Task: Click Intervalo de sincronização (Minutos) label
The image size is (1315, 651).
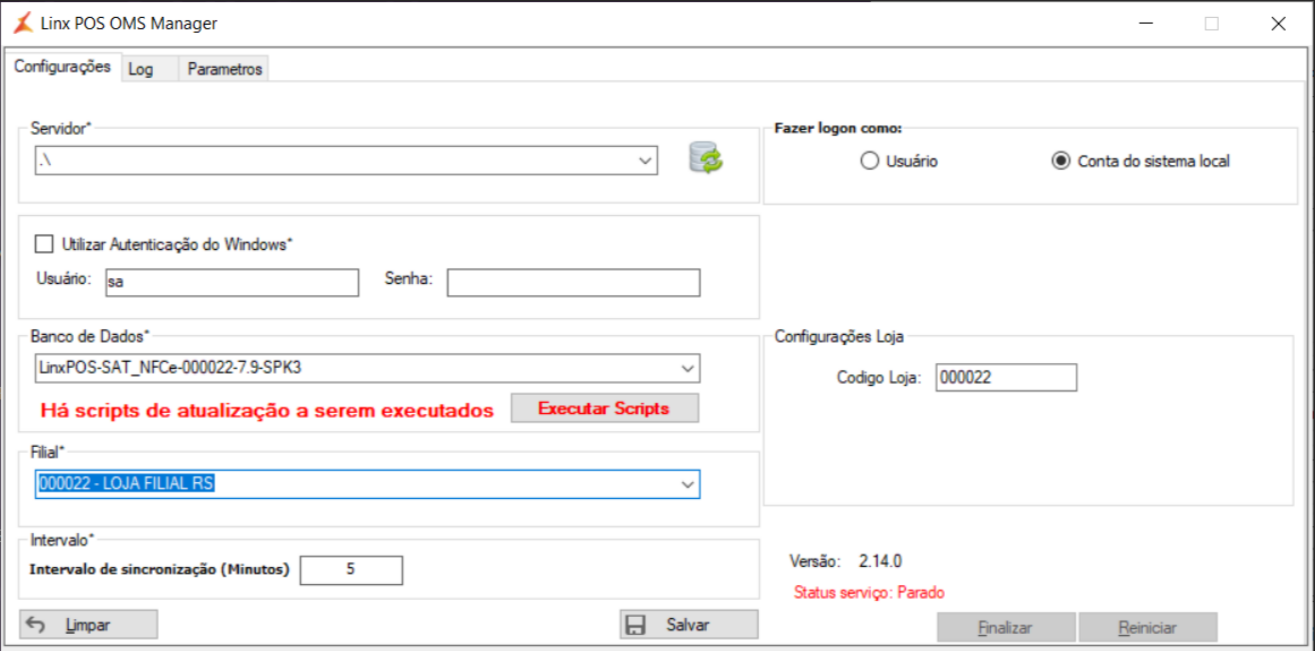Action: [160, 570]
